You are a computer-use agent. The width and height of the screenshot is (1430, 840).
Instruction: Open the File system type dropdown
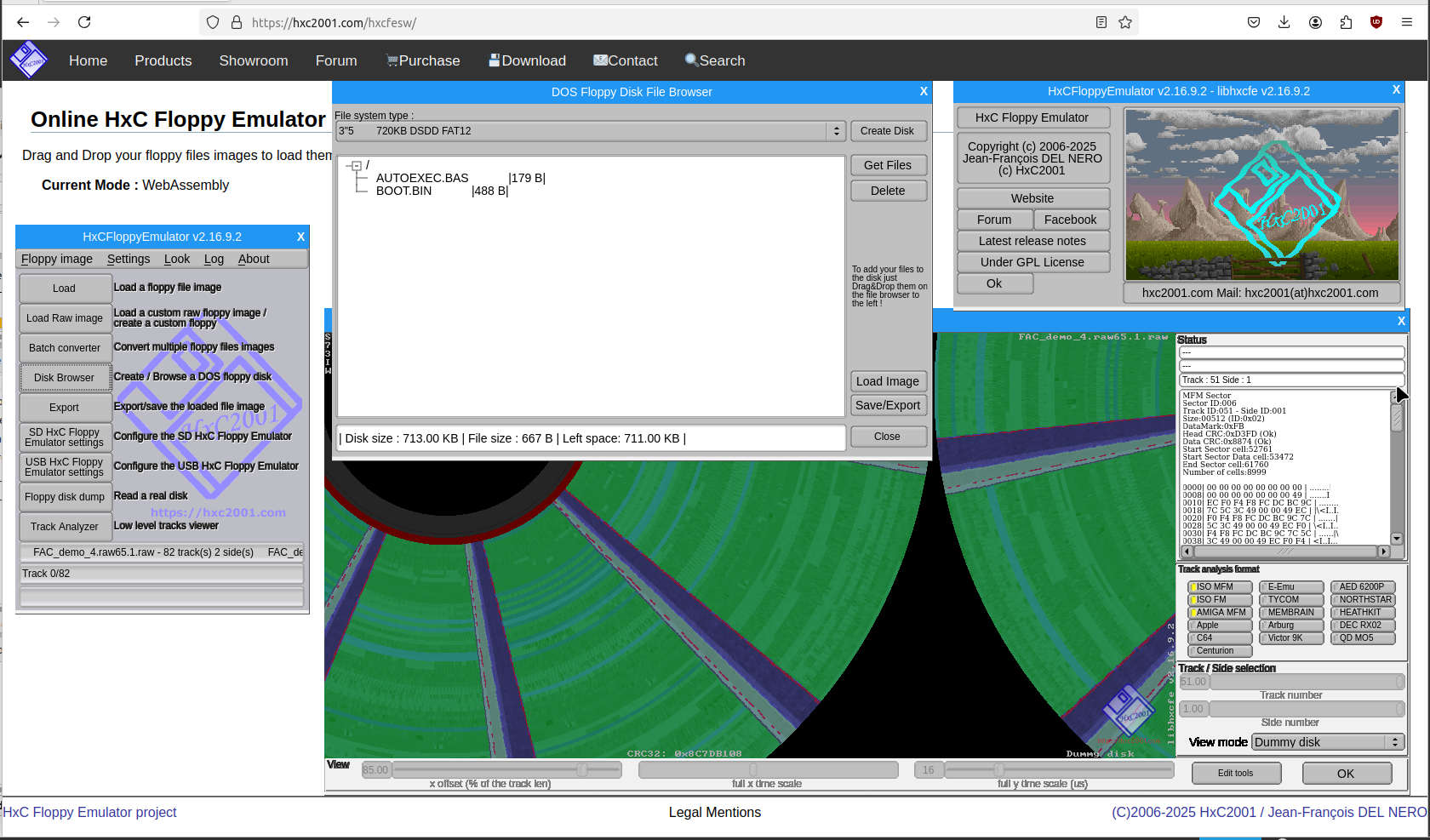(590, 131)
